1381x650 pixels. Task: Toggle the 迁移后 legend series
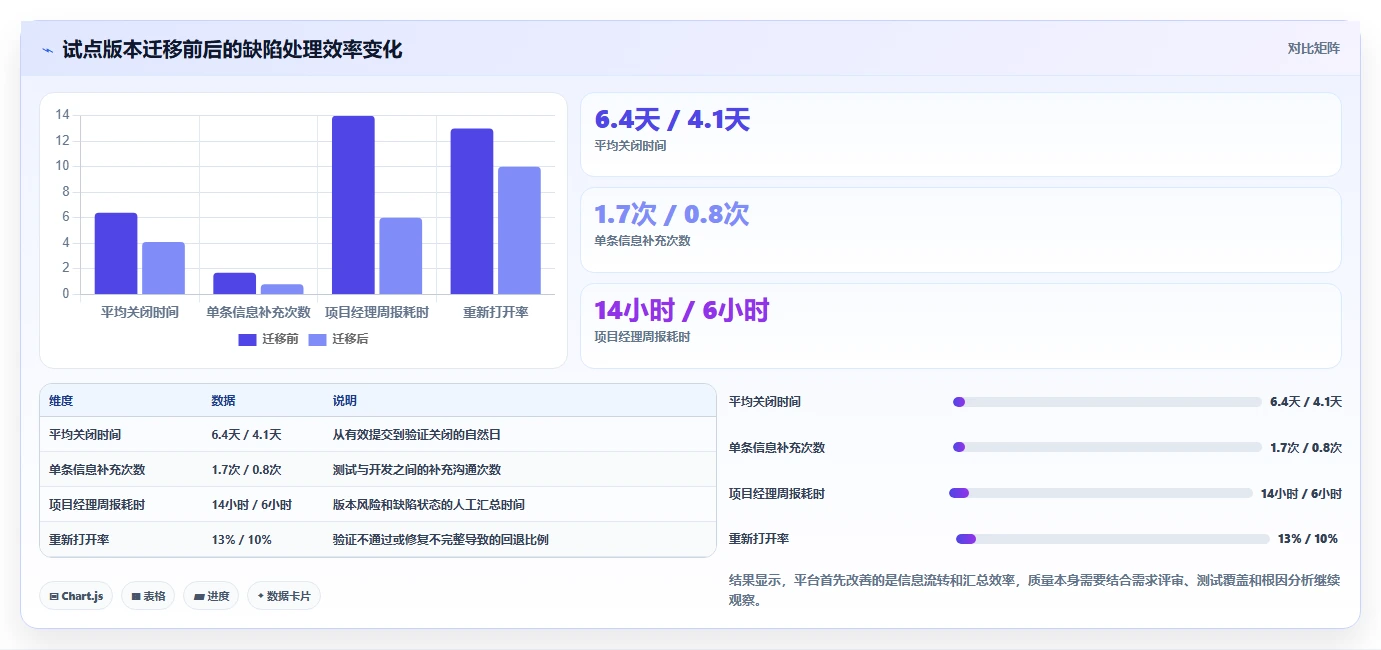(338, 339)
